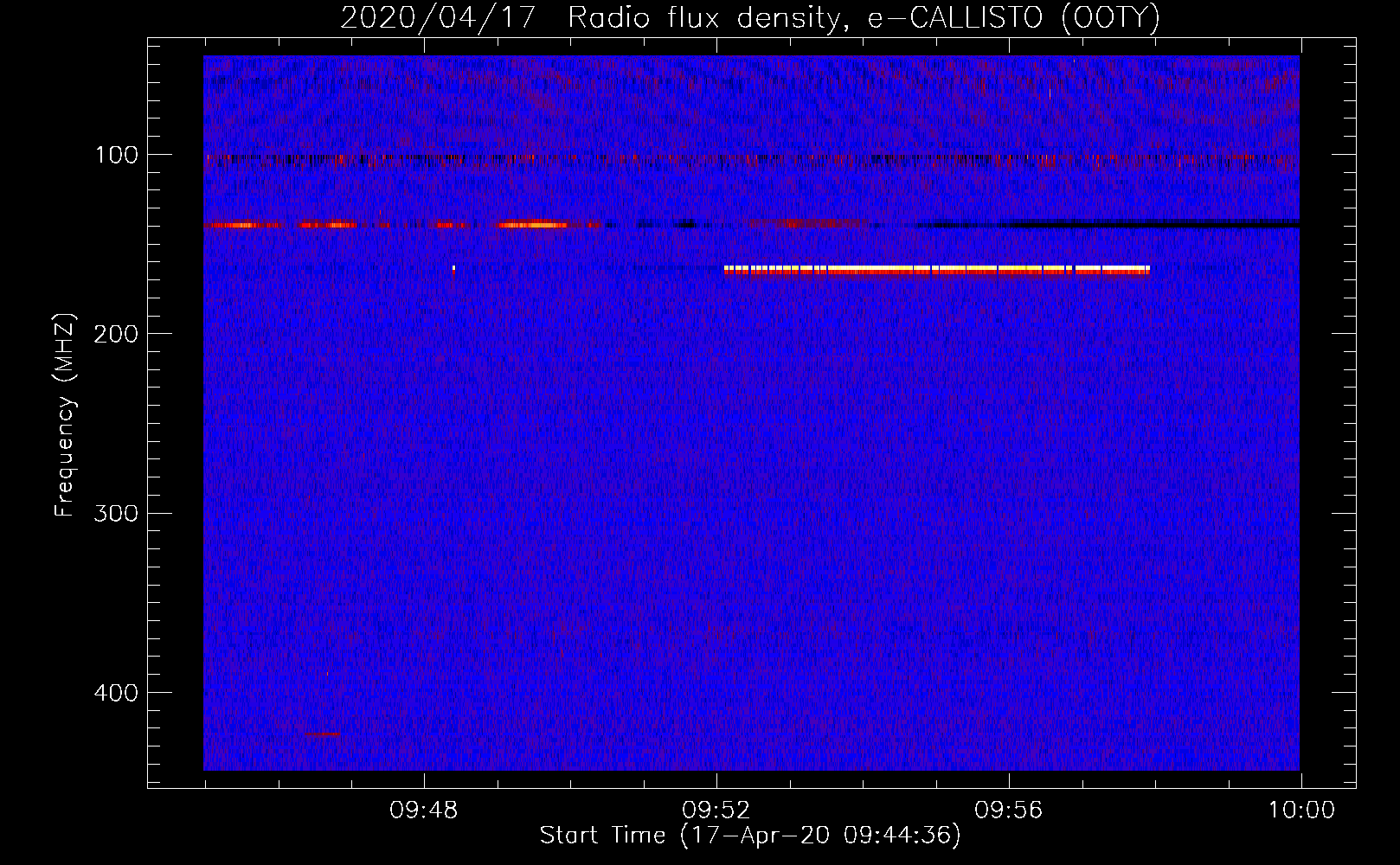Image resolution: width=1400 pixels, height=865 pixels.
Task: Click the '100' frequency tick label
Action: coord(117,155)
